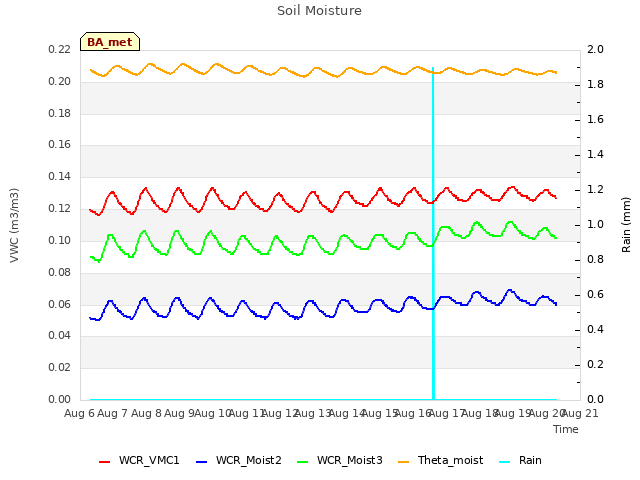Toggle the Rain legend entry
Screen dimensions: 640x480
coord(520,460)
